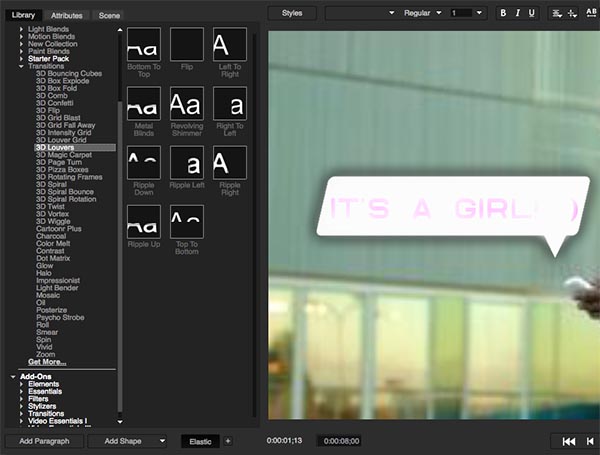Pick the Left To Right preset
This screenshot has height=455, width=600.
[229, 45]
